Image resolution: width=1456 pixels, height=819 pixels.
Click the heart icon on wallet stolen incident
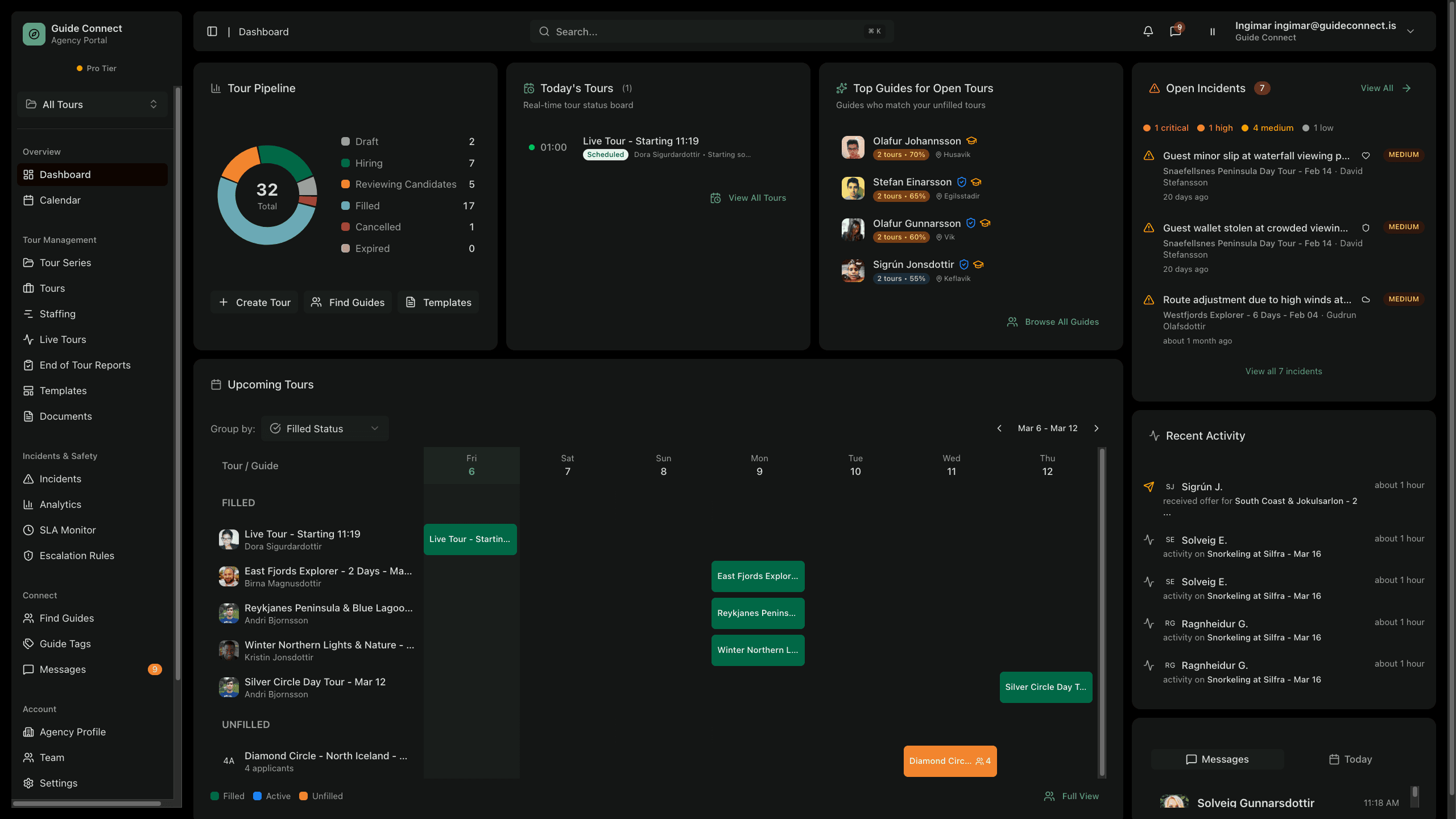click(1367, 227)
